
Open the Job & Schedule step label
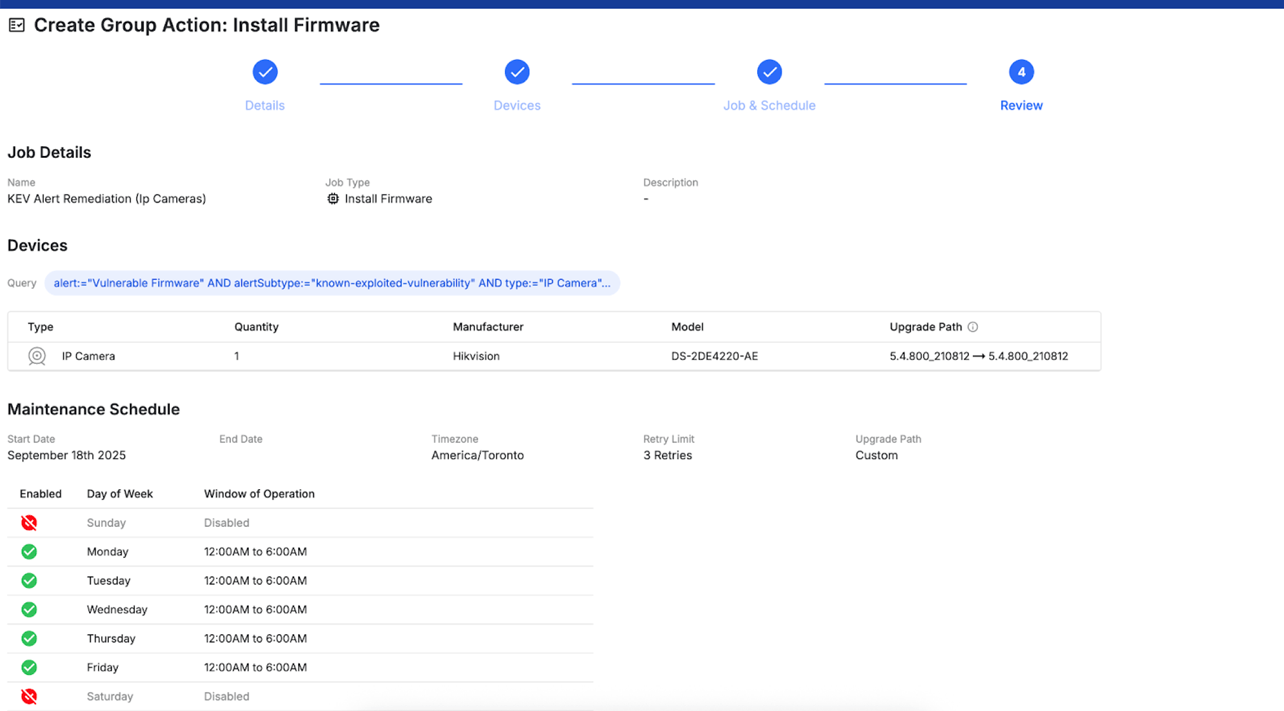pos(769,105)
